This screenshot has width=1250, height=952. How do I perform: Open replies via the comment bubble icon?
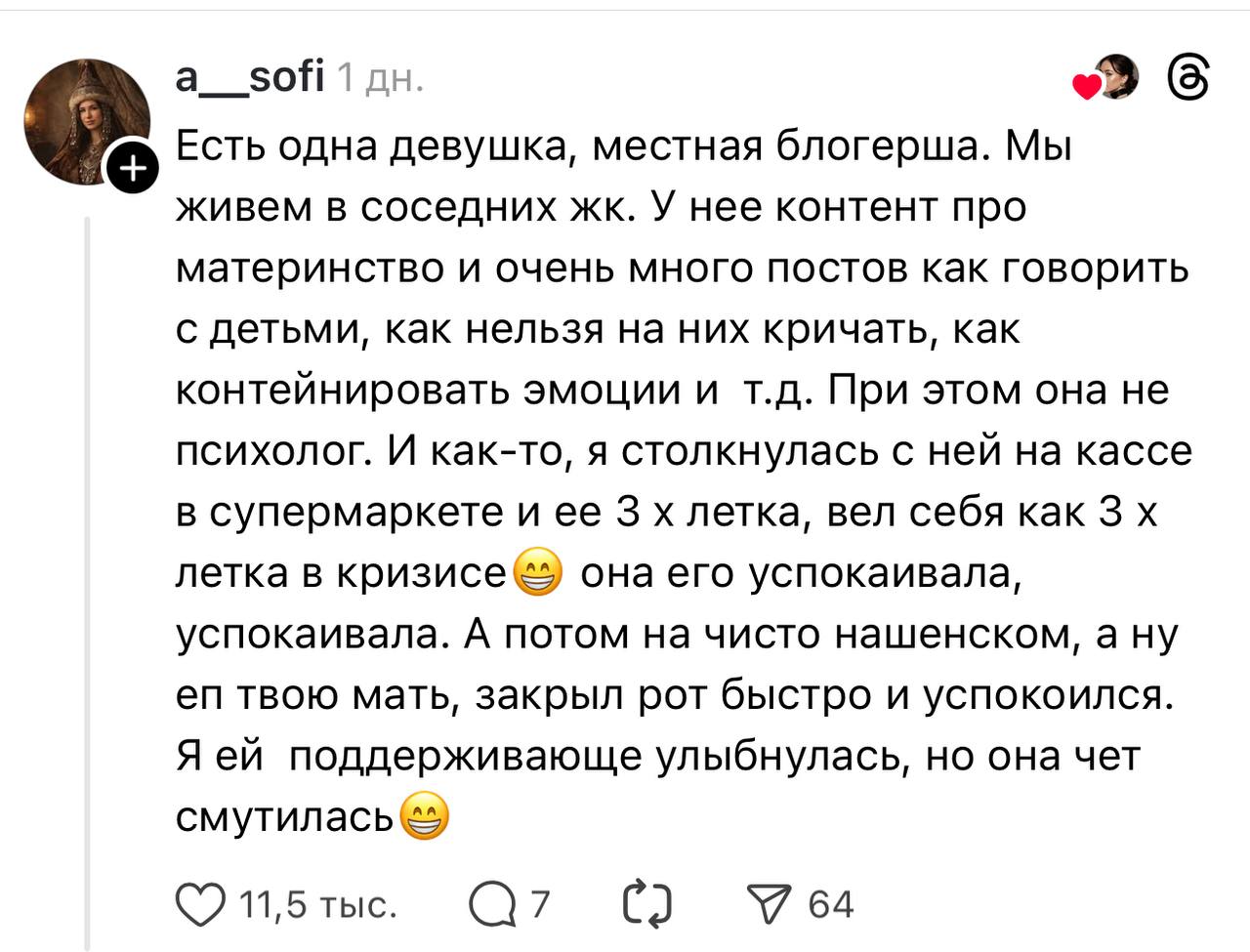492,904
